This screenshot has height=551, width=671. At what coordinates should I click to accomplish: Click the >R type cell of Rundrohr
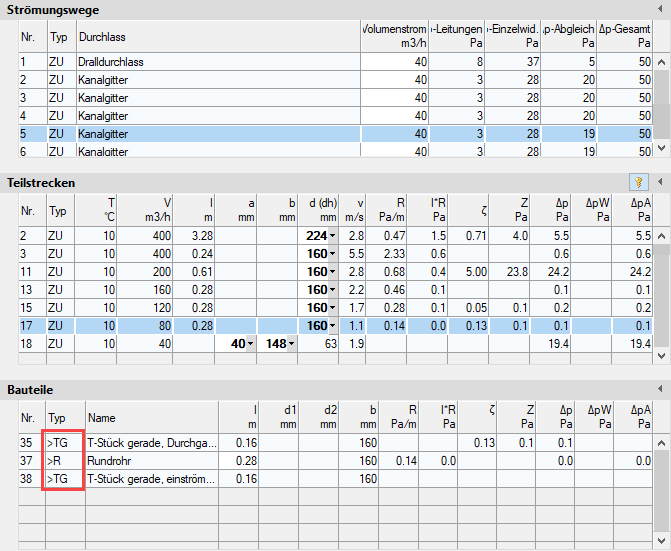[x=65, y=461]
